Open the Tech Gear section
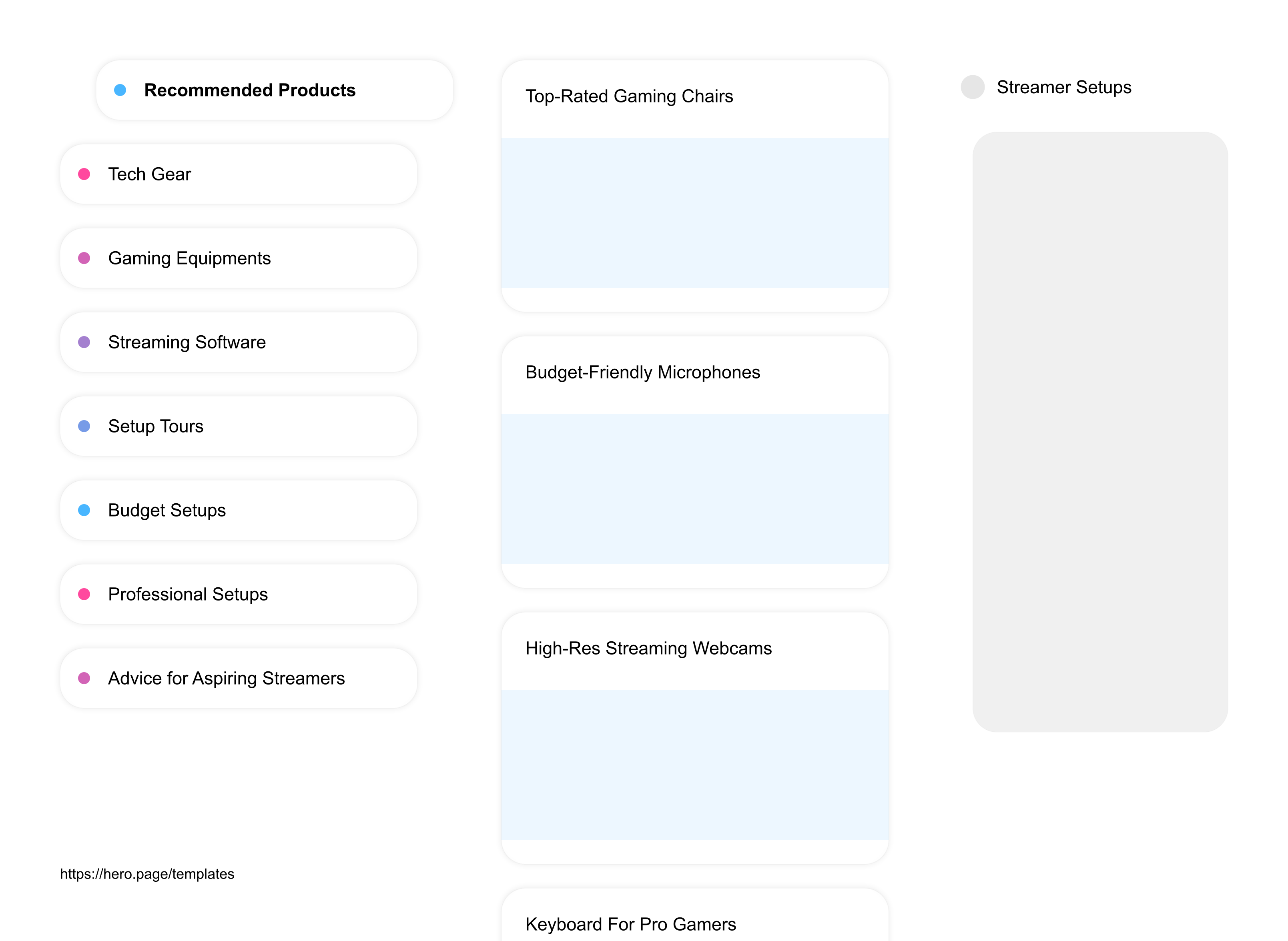The width and height of the screenshot is (1288, 941). [150, 174]
